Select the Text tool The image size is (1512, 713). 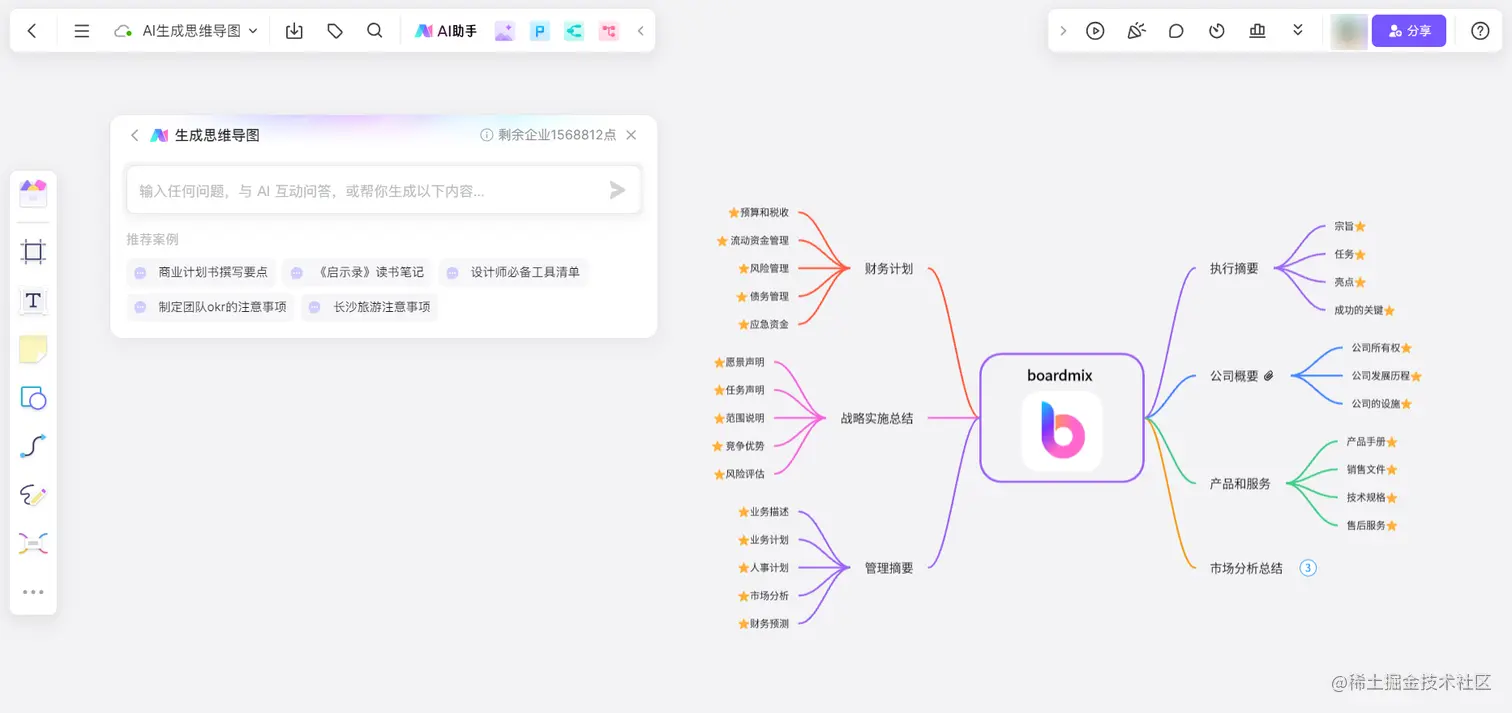tap(33, 301)
